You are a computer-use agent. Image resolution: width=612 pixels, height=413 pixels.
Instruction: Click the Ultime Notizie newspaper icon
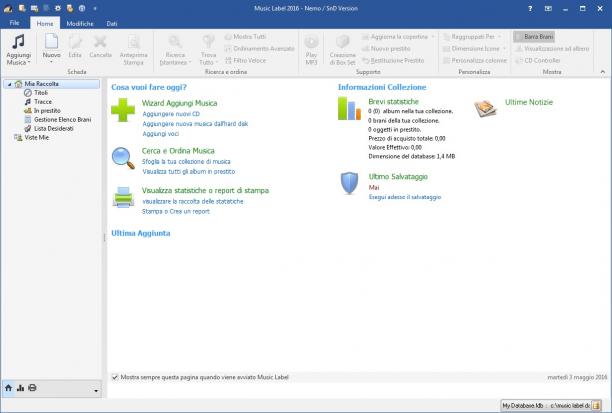point(485,108)
